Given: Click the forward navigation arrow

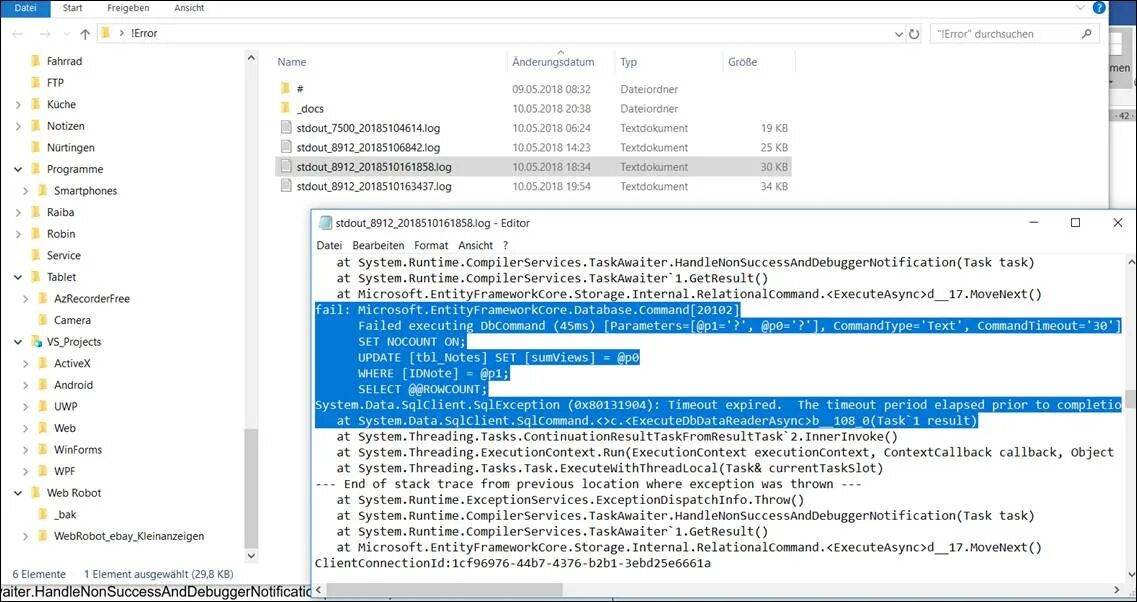Looking at the screenshot, I should point(44,33).
